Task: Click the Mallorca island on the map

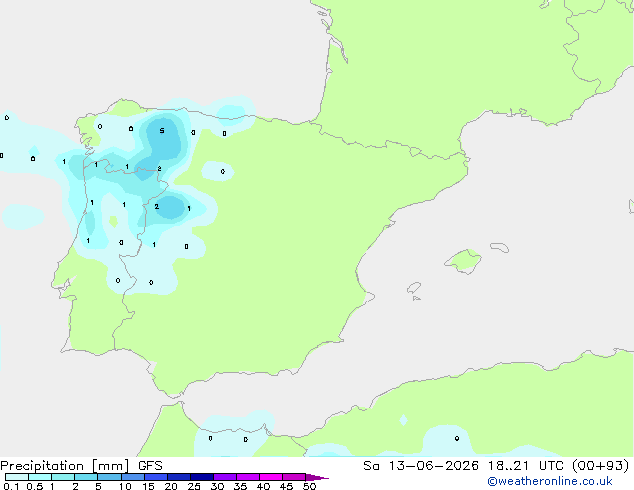Action: pos(463,261)
